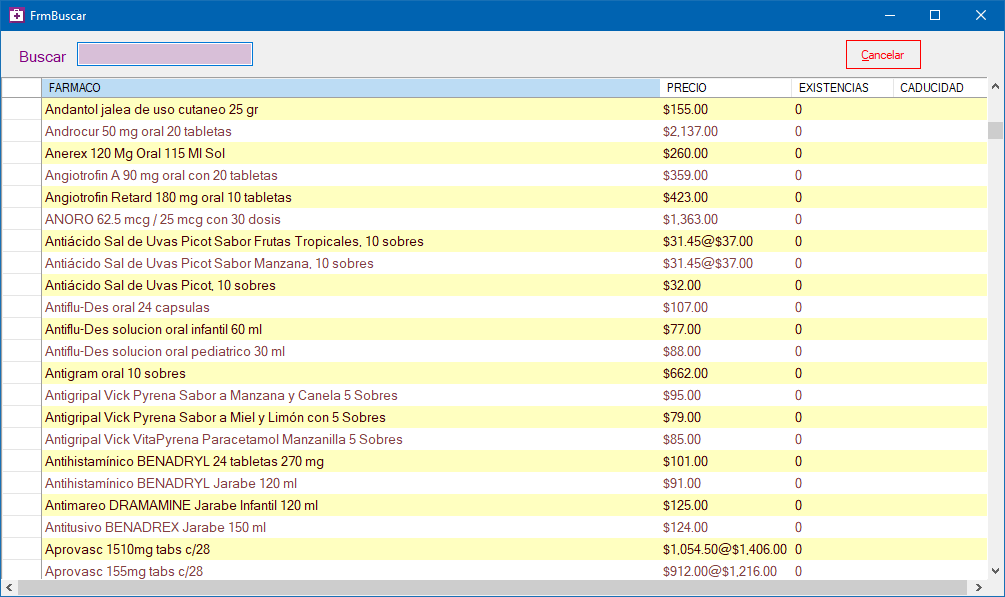Click price cell $32.00
The image size is (1005, 597).
[x=726, y=285]
